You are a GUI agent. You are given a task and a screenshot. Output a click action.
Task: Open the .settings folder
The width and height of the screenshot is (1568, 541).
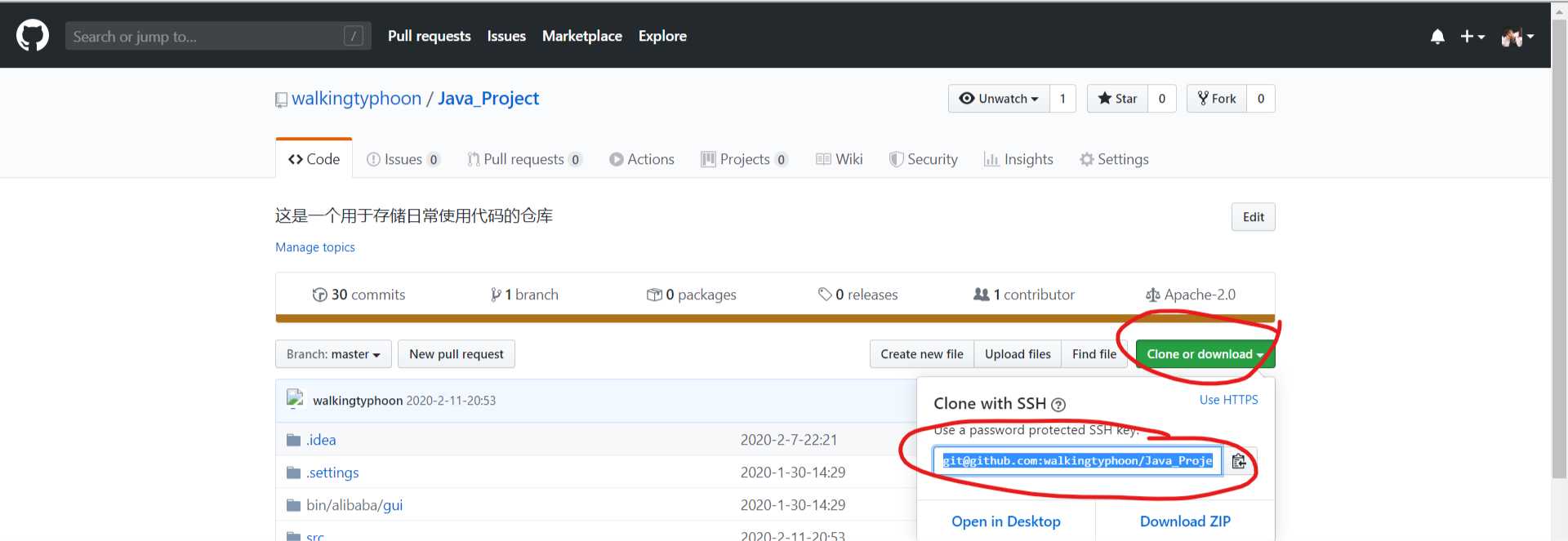[332, 472]
